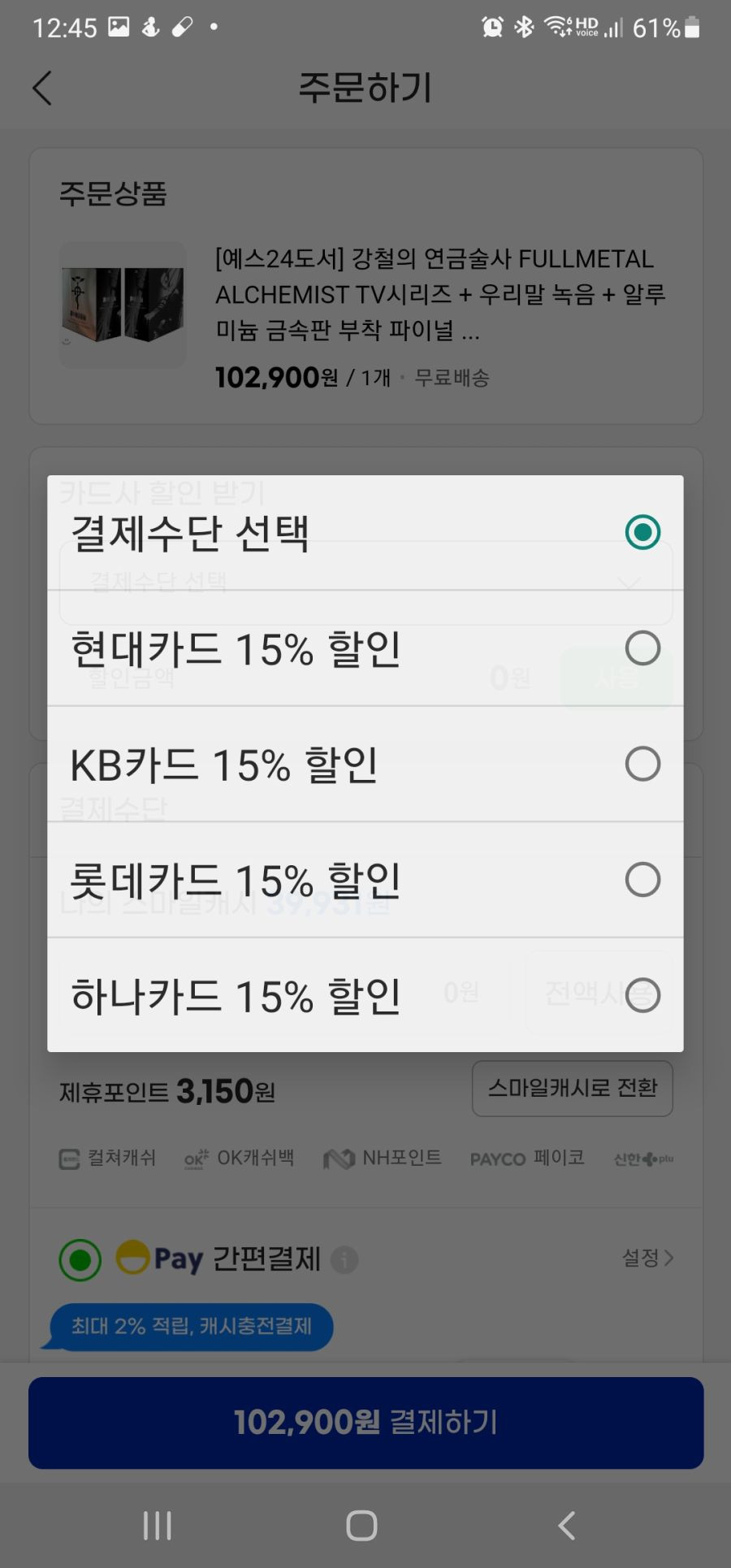Open the info icon beside 간편결제
The width and height of the screenshot is (731, 1568).
click(x=344, y=1260)
